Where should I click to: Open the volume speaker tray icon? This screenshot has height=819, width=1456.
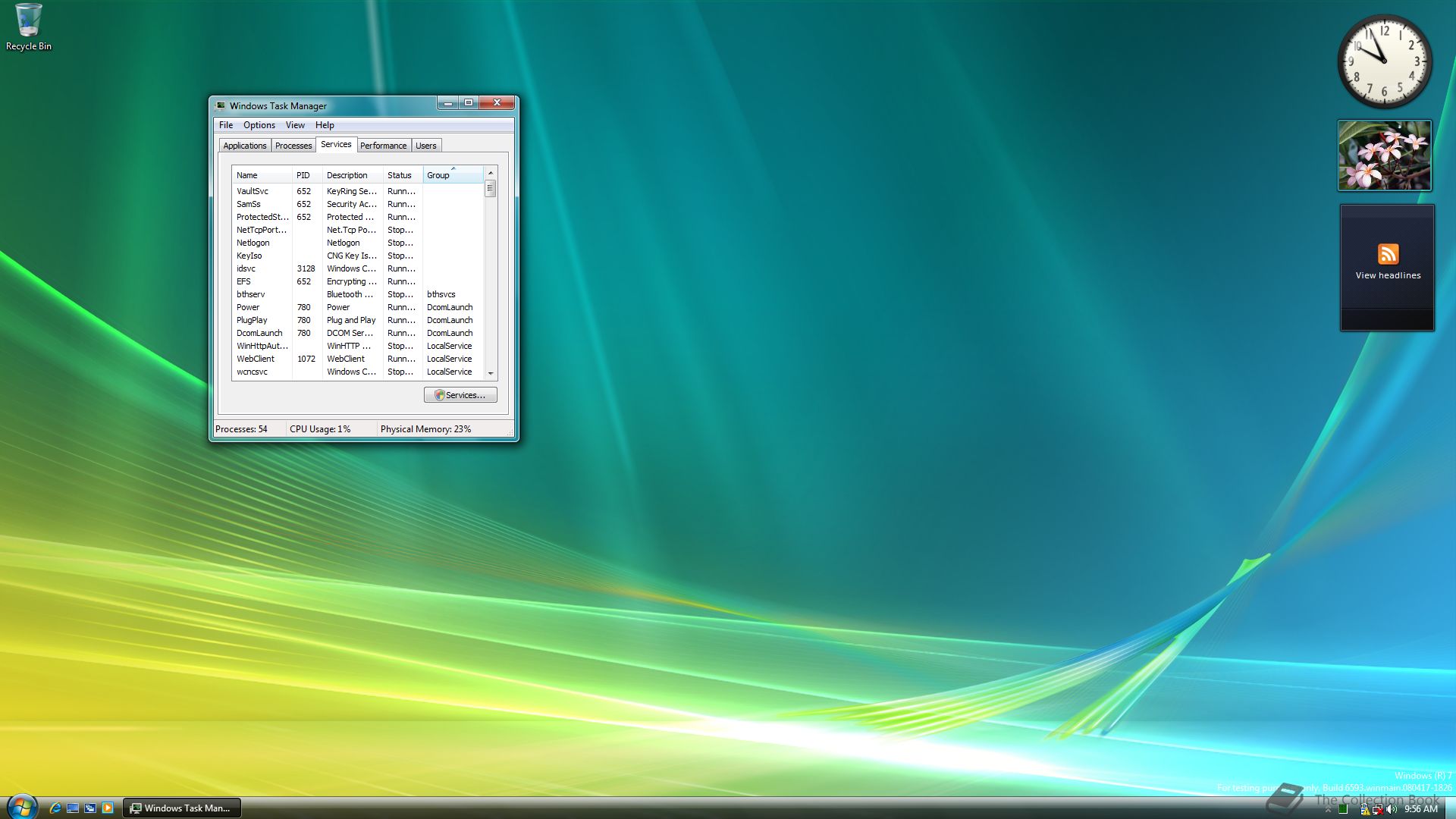(1391, 809)
